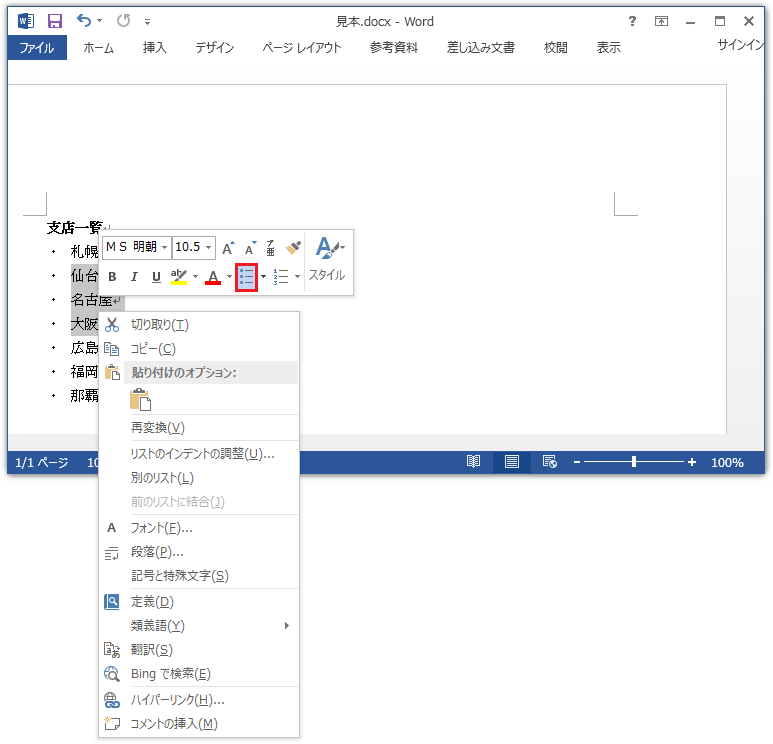Screen dimensions: 773x744
Task: Open the スタイル styles button
Action: pos(327,259)
